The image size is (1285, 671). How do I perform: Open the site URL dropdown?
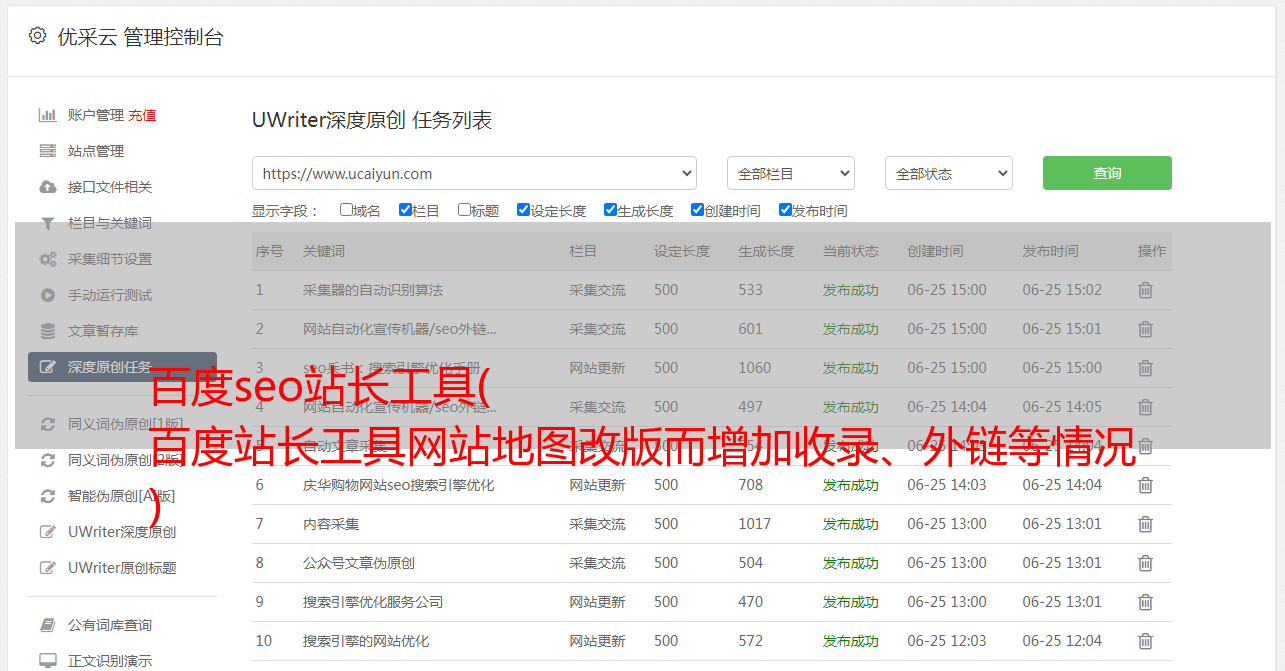click(x=474, y=173)
